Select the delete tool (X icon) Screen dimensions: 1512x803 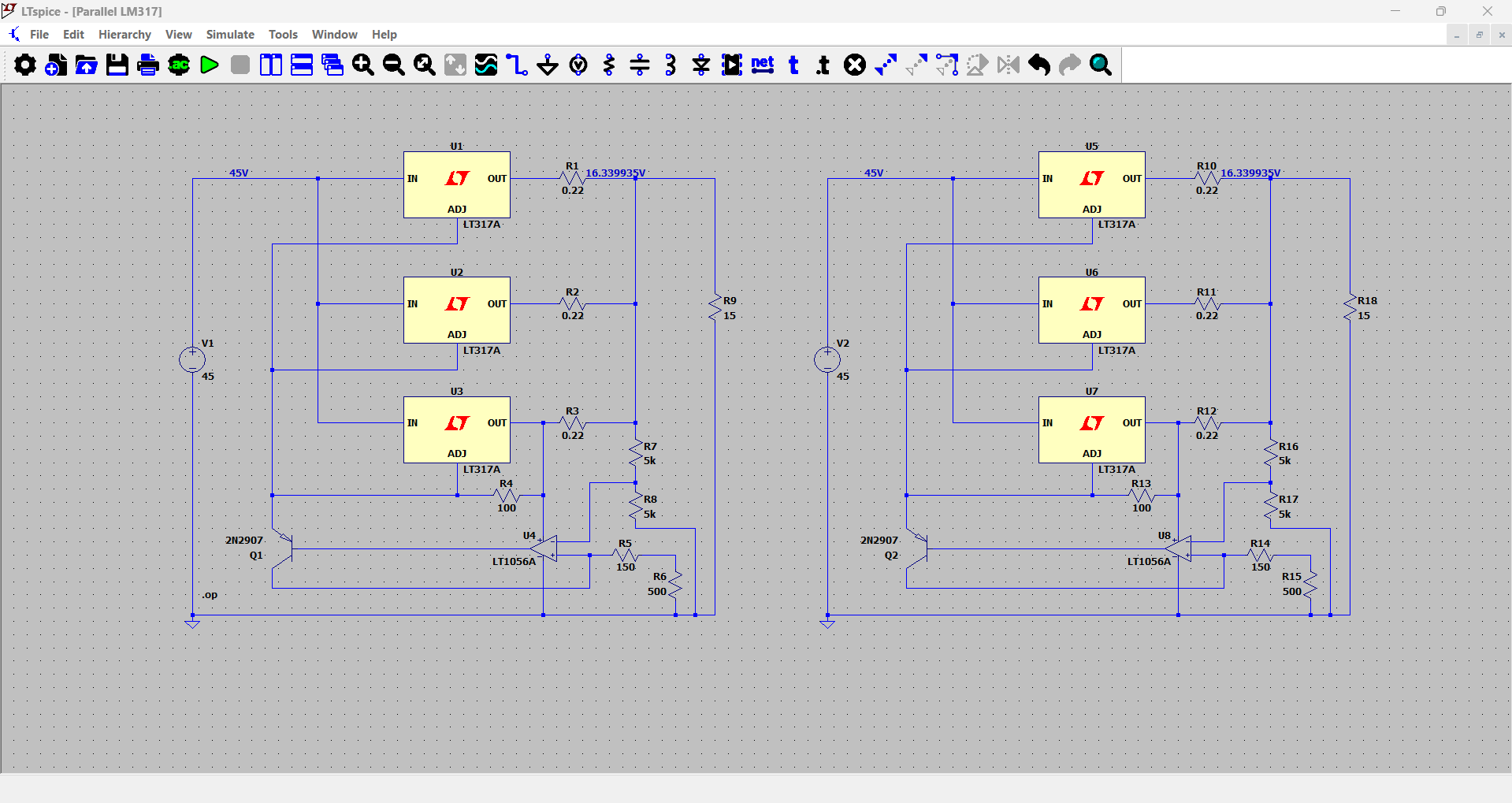[855, 65]
